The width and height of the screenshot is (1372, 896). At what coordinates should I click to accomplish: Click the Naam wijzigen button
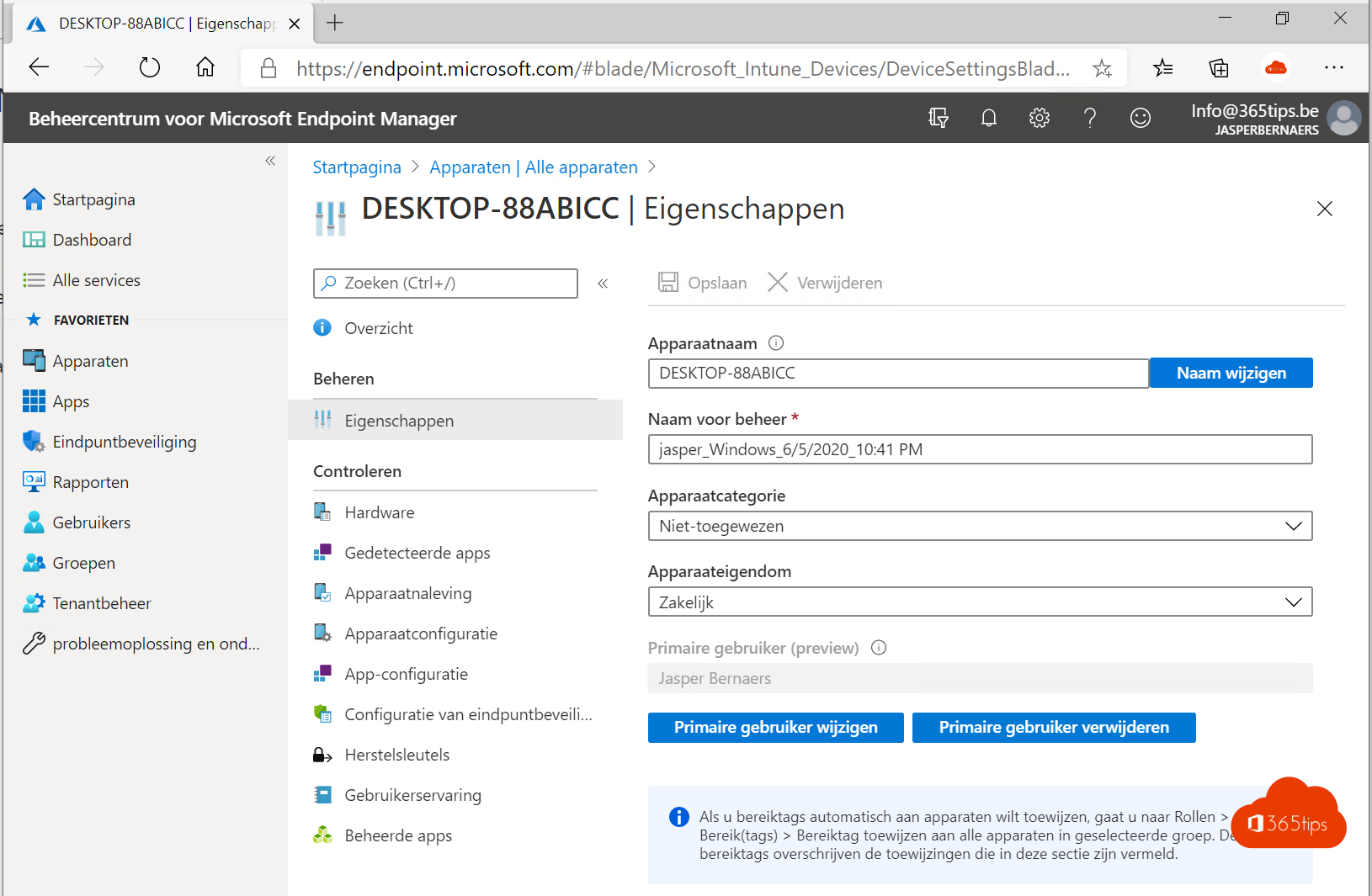click(1231, 373)
